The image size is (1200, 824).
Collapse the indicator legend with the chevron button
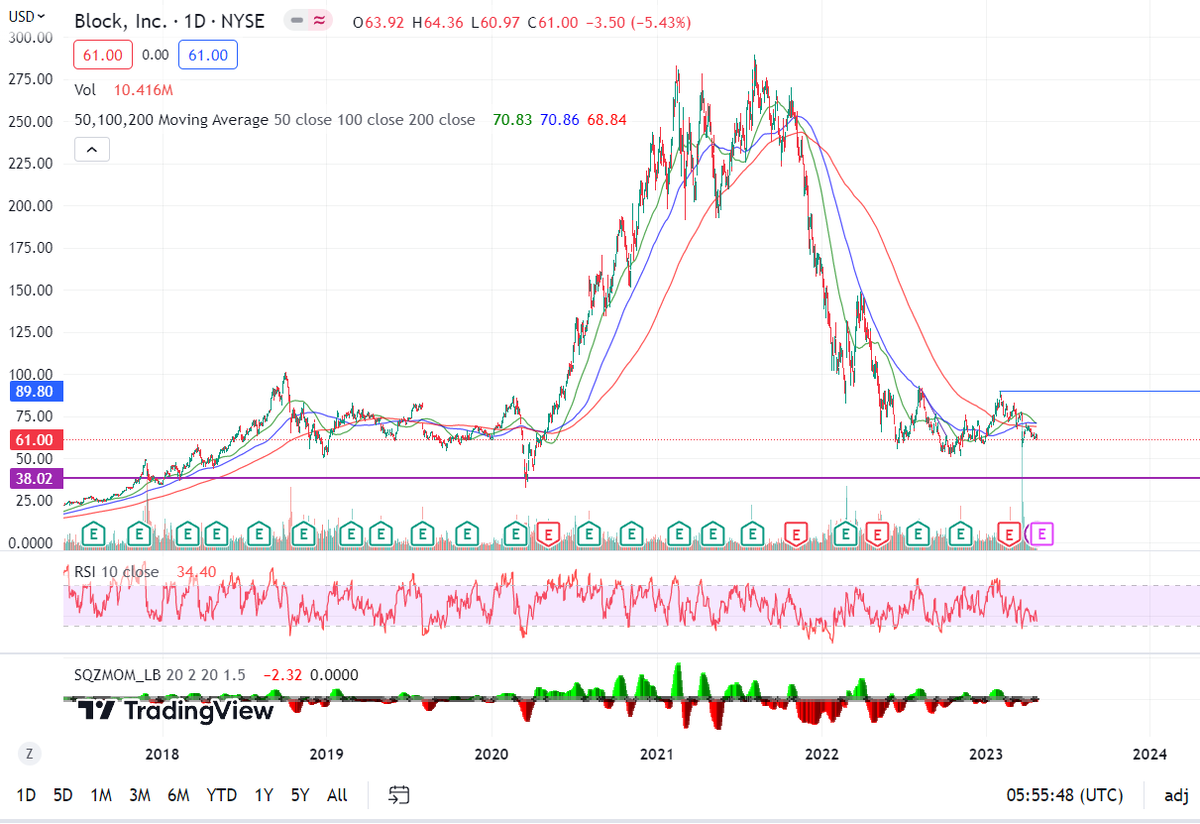coord(92,150)
